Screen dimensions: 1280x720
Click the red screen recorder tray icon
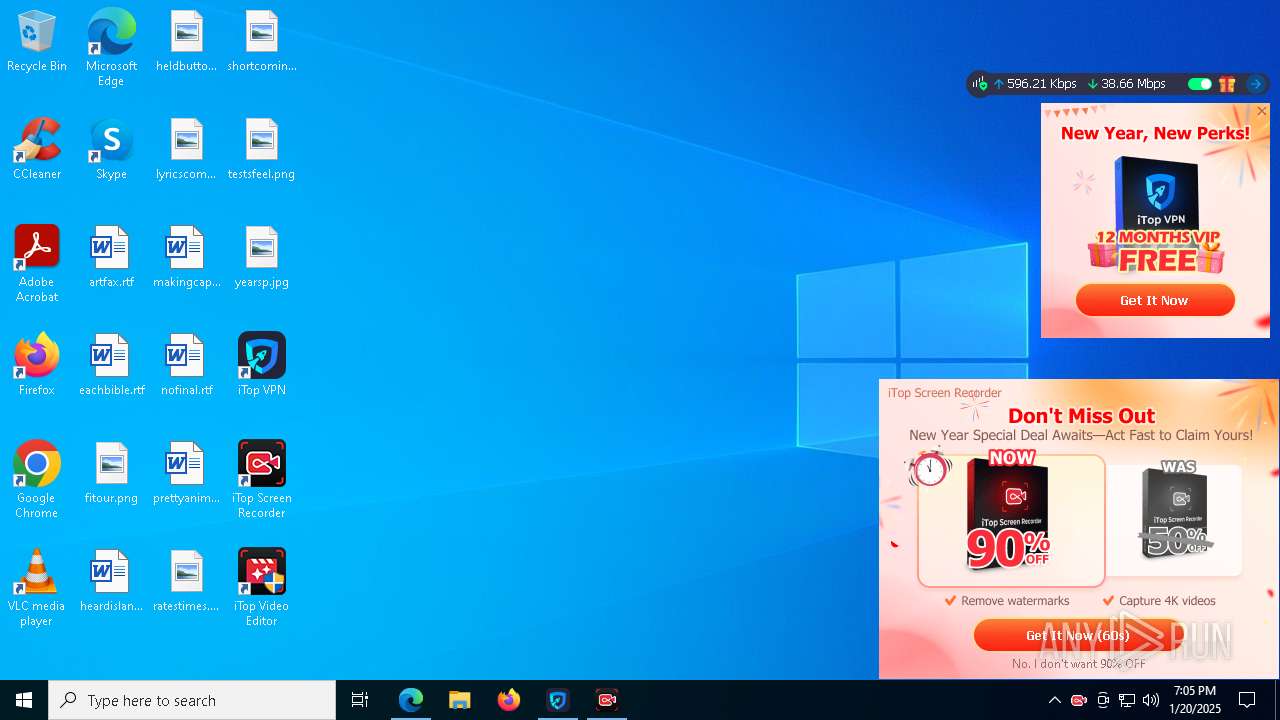click(x=1078, y=700)
